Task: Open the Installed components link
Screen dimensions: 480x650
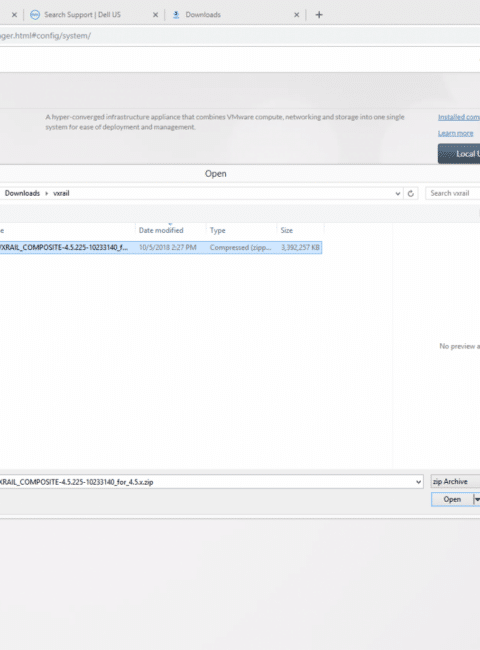Action: pyautogui.click(x=458, y=117)
